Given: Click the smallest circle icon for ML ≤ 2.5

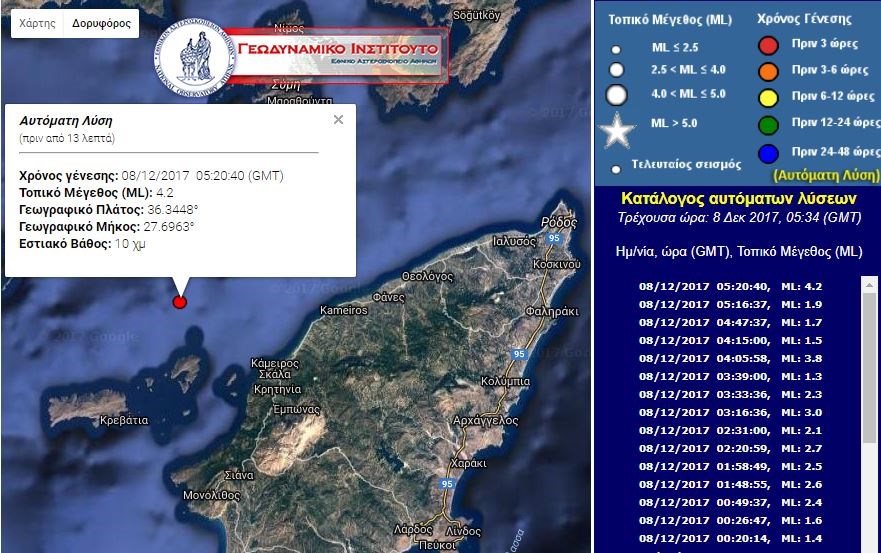Looking at the screenshot, I should [616, 49].
